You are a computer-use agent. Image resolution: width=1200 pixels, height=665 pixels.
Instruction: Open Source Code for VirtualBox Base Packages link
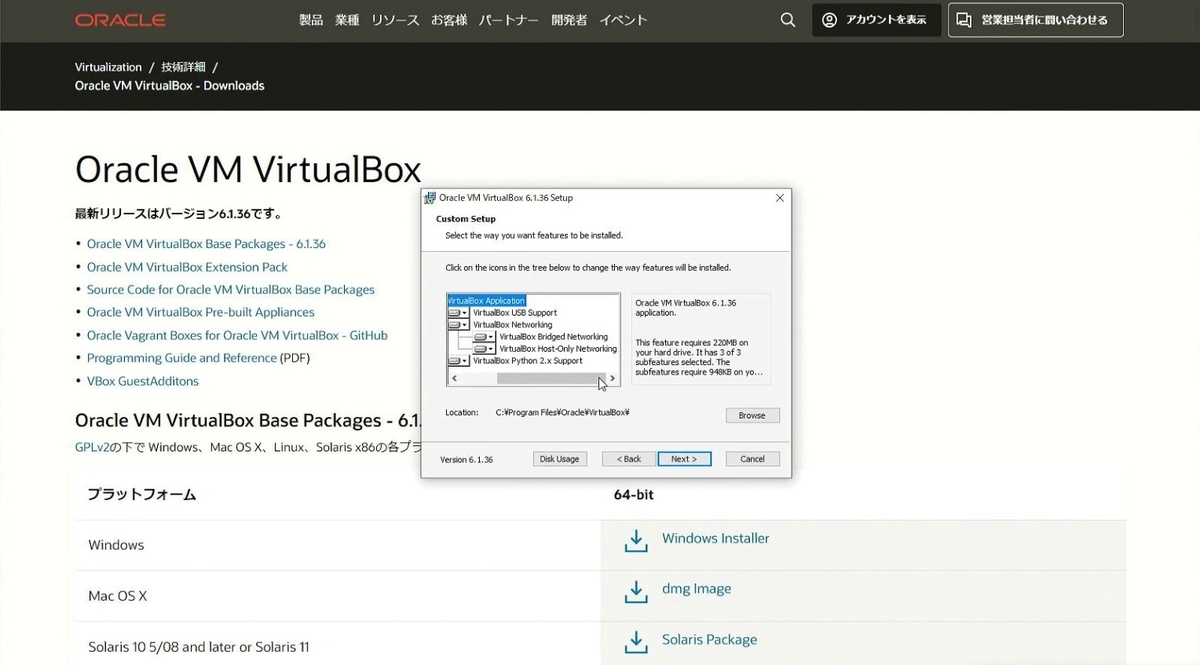[x=231, y=289]
